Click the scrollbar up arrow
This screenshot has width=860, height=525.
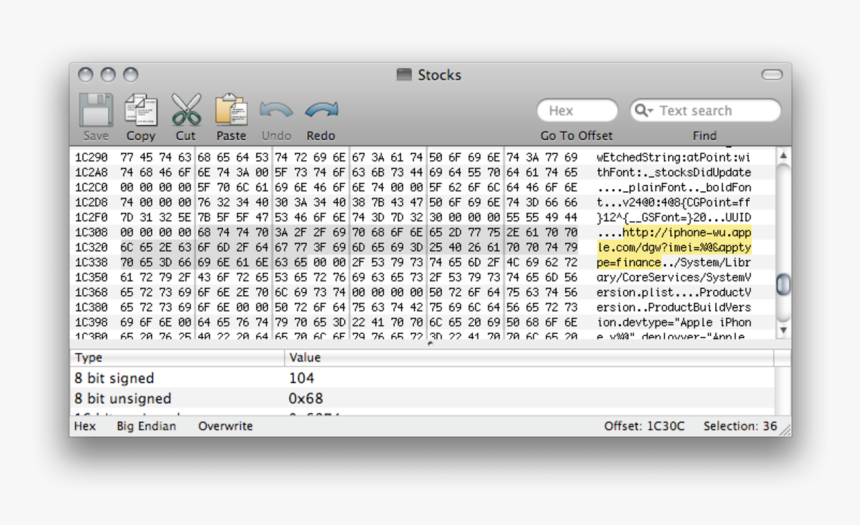(783, 156)
